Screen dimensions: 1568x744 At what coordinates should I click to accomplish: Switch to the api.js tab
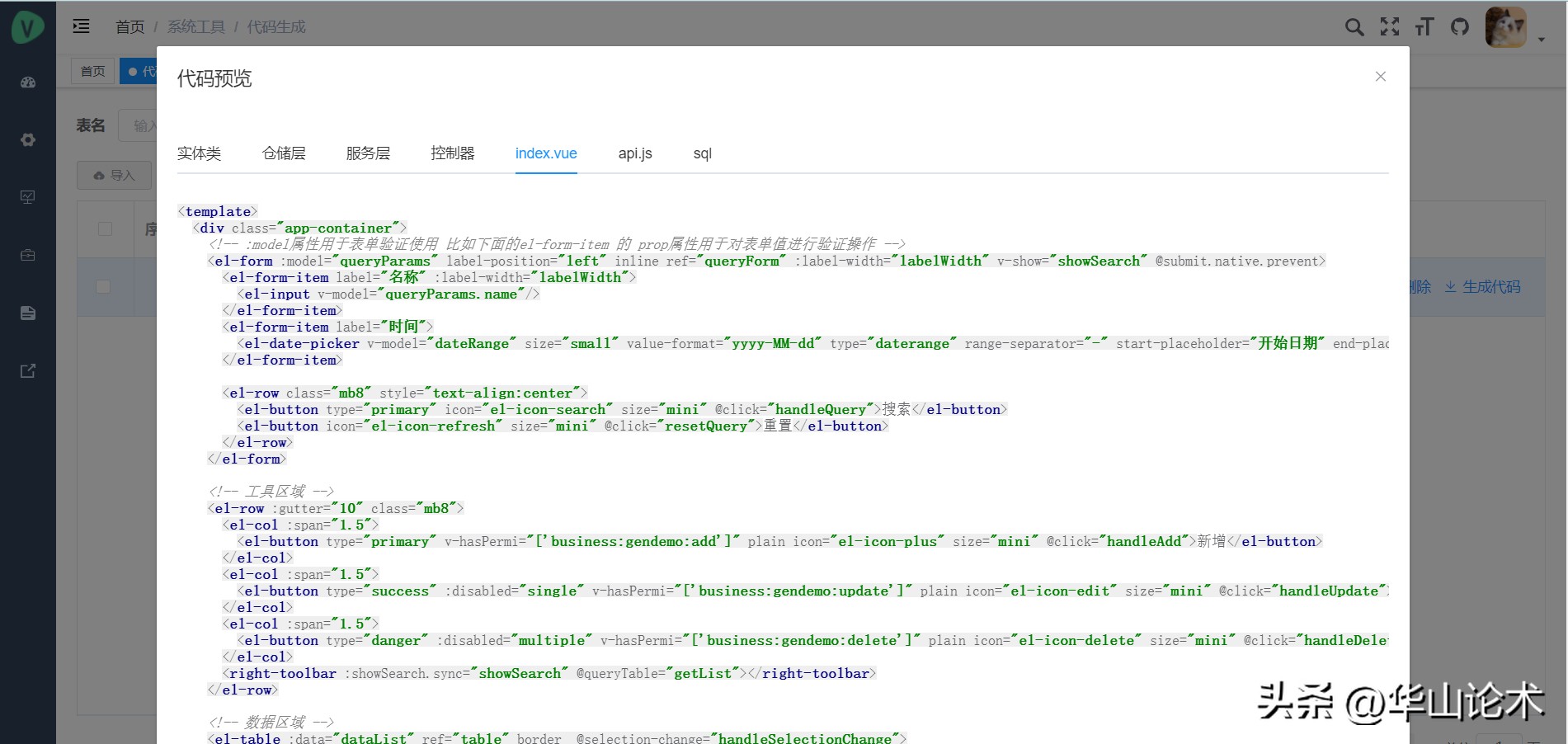(634, 153)
